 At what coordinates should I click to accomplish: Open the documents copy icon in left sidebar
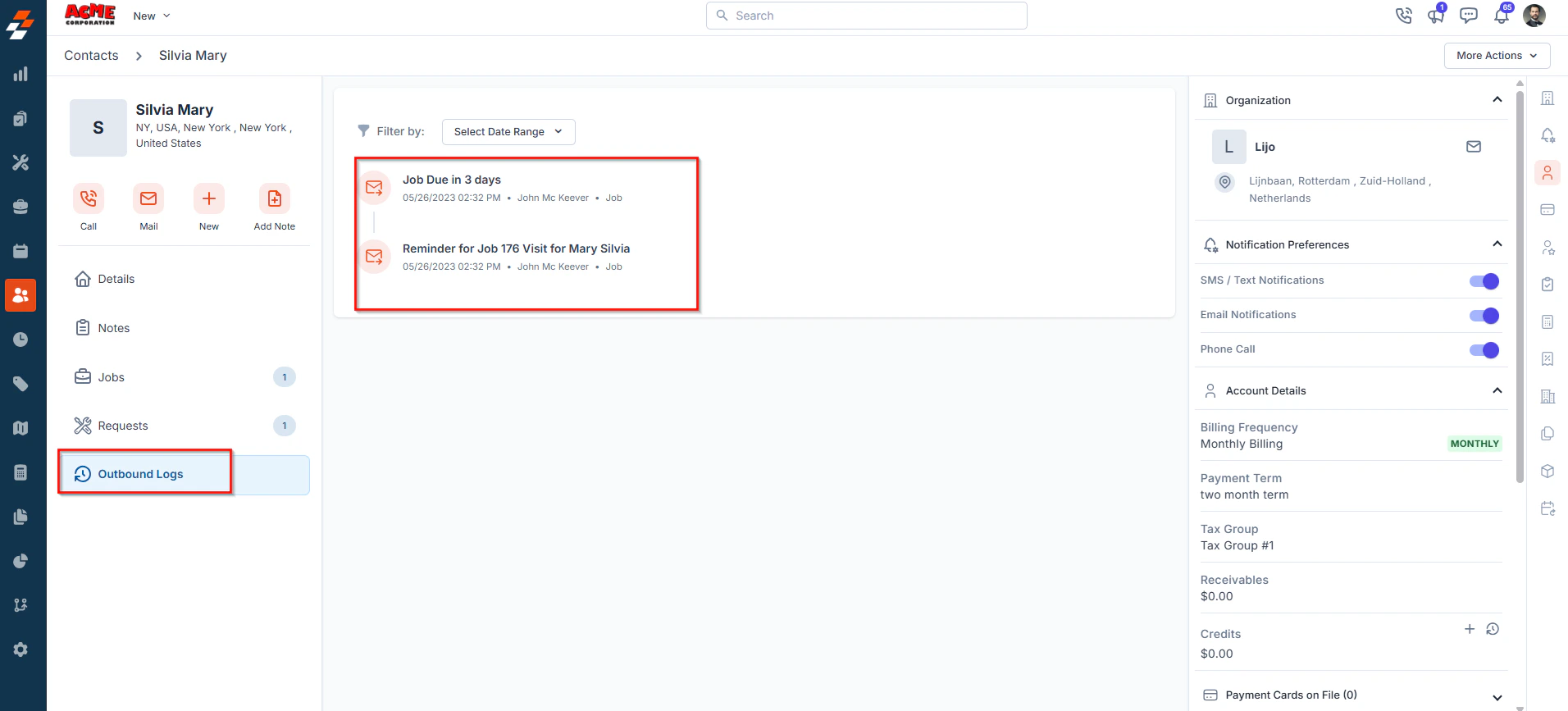click(21, 517)
